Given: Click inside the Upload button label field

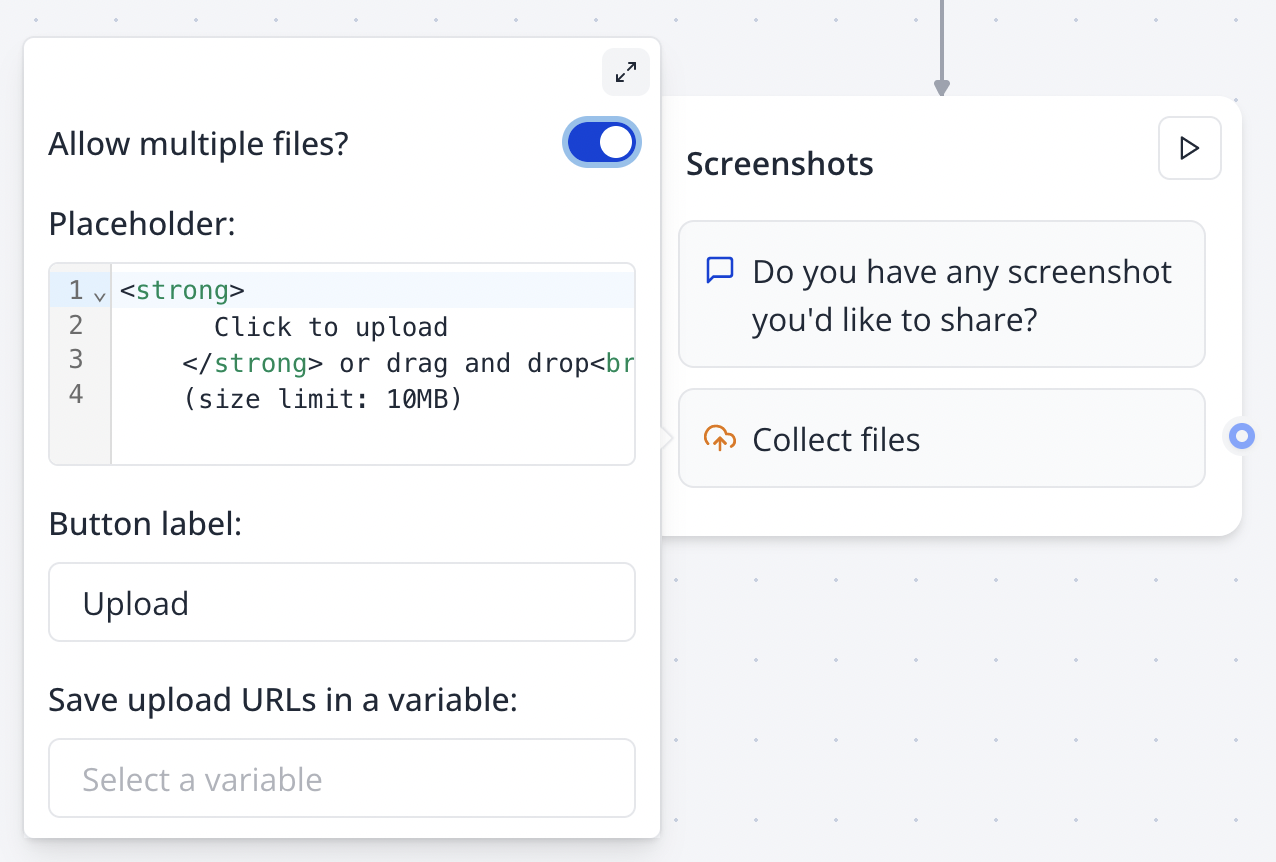Looking at the screenshot, I should (x=342, y=602).
